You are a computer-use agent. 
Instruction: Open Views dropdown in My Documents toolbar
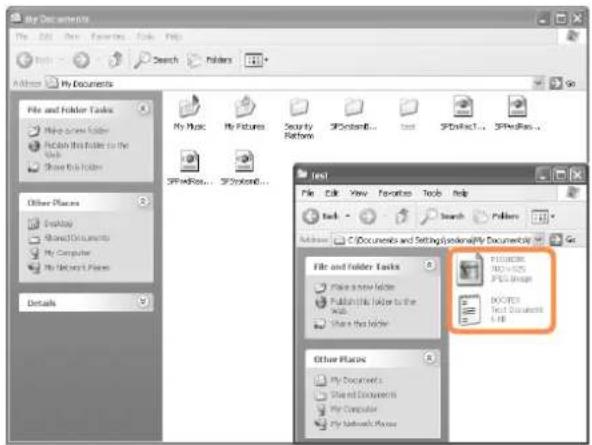point(256,60)
